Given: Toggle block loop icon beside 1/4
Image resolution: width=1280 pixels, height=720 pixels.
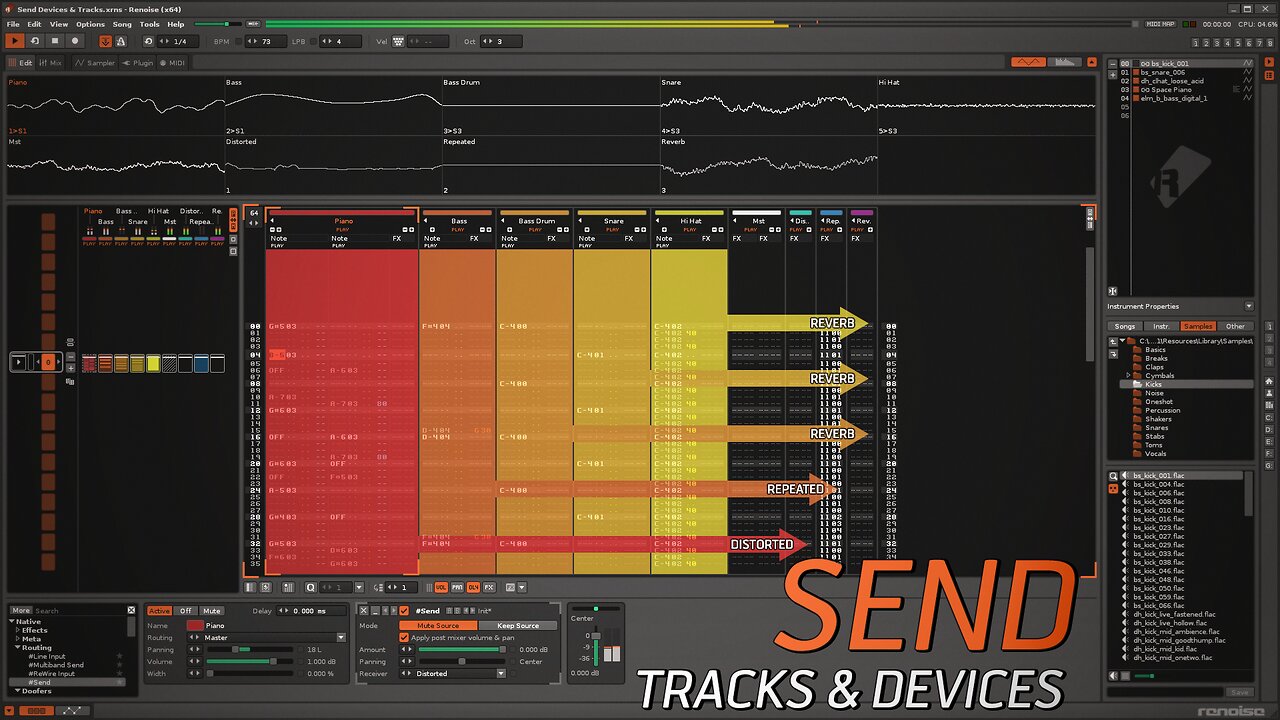Looking at the screenshot, I should click(x=149, y=41).
